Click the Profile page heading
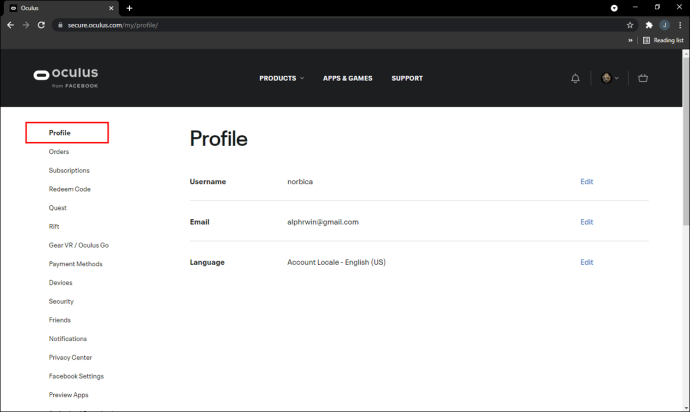Image resolution: width=690 pixels, height=412 pixels. pyautogui.click(x=219, y=139)
